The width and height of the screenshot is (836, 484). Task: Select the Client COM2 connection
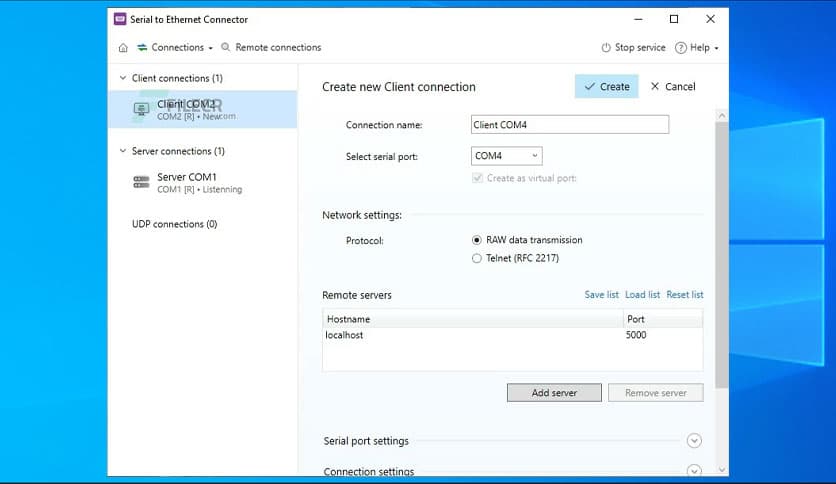click(203, 109)
